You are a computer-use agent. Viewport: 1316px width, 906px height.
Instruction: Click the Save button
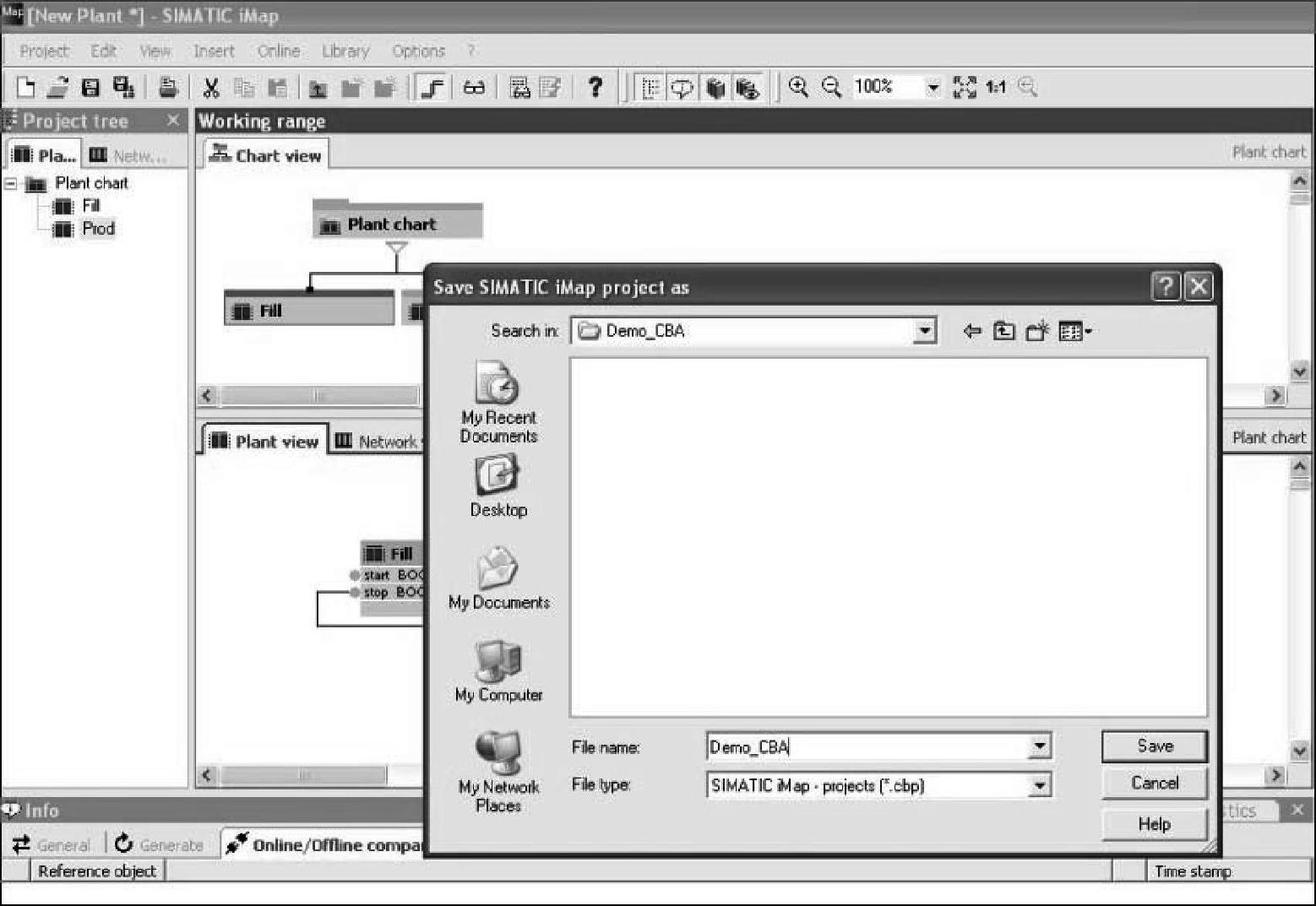pyautogui.click(x=1155, y=746)
